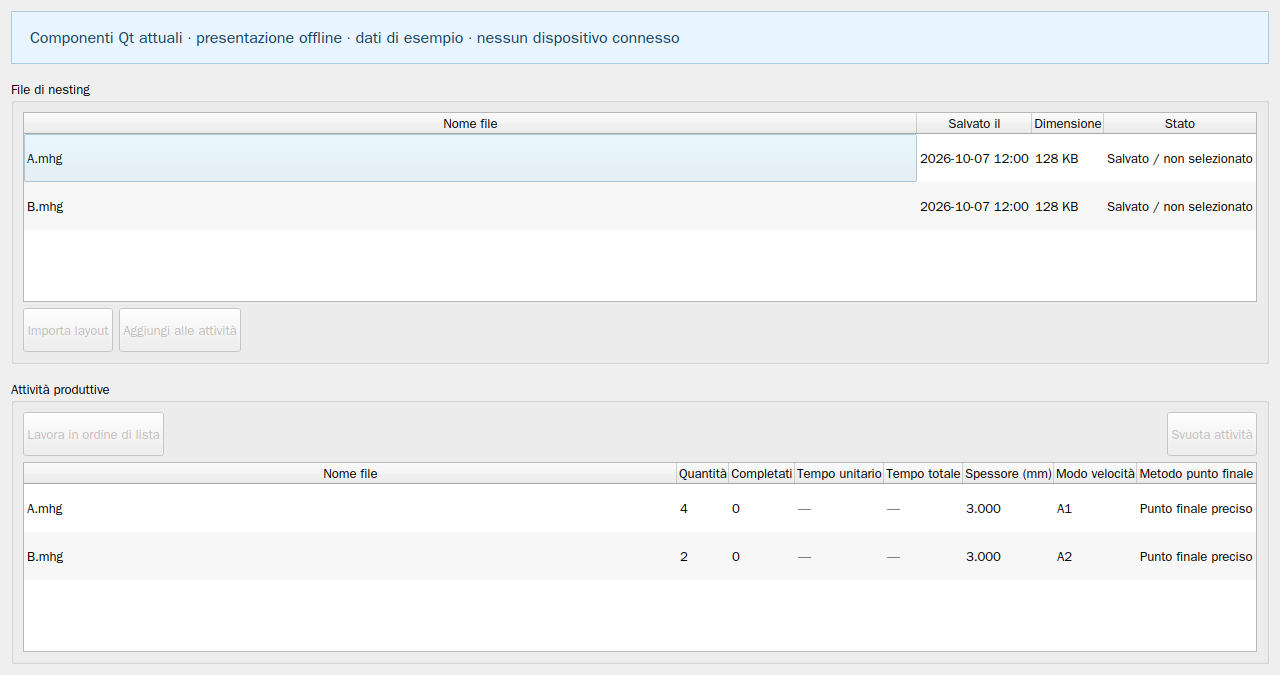Click the Modo velocità column header
This screenshot has height=675, width=1280.
click(1095, 474)
